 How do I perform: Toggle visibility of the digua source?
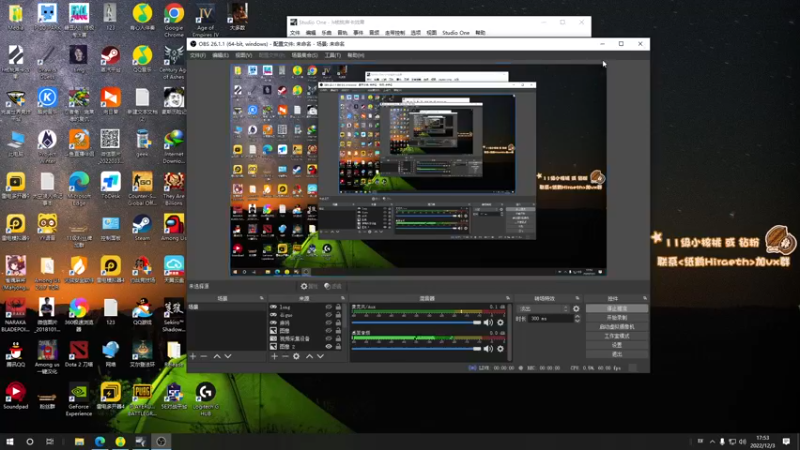click(329, 315)
